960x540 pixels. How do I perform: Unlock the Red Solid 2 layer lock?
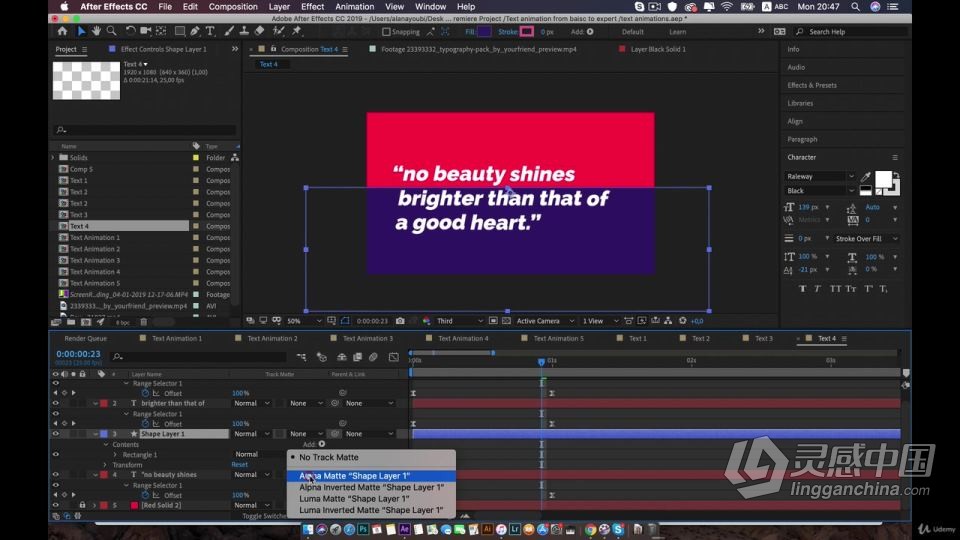(82, 505)
